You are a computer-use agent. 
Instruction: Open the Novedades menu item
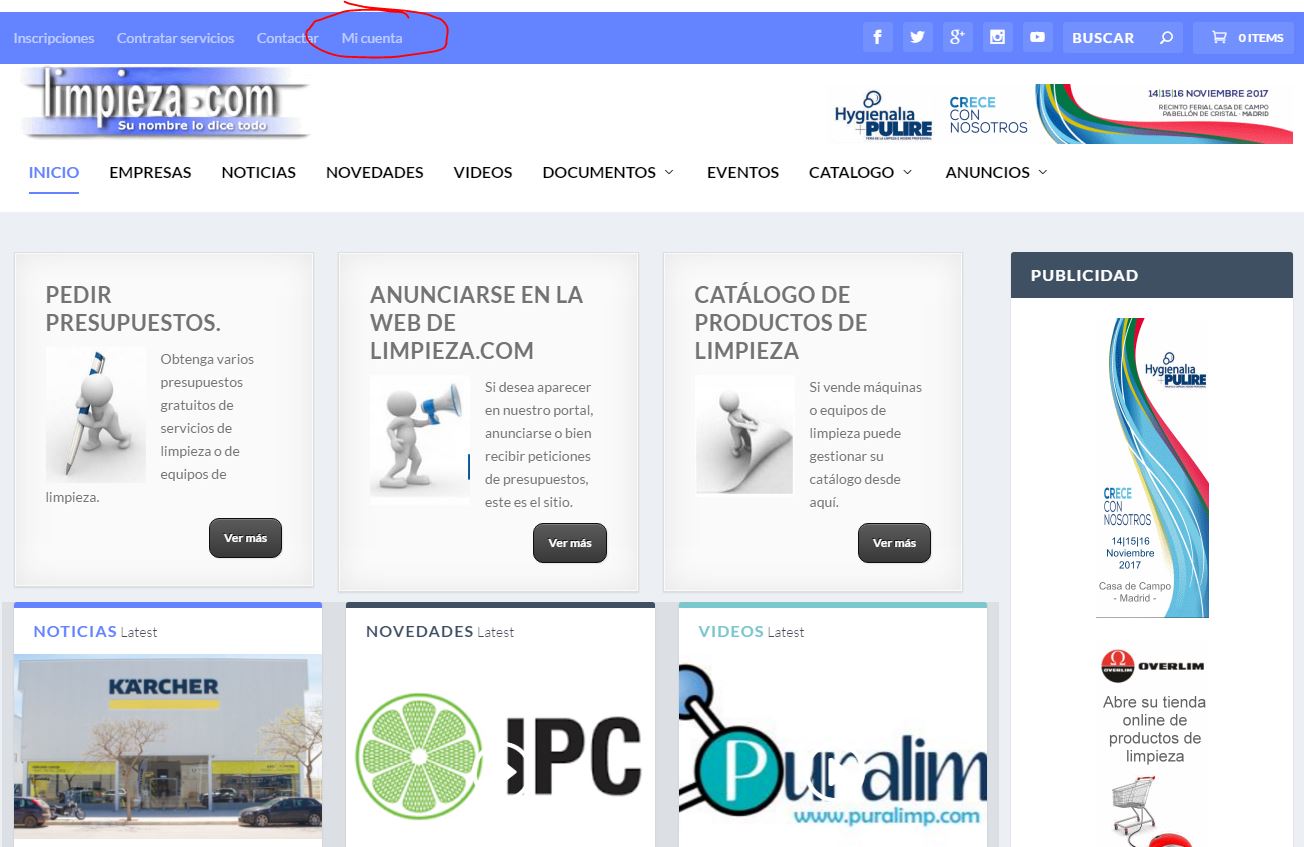coord(375,172)
